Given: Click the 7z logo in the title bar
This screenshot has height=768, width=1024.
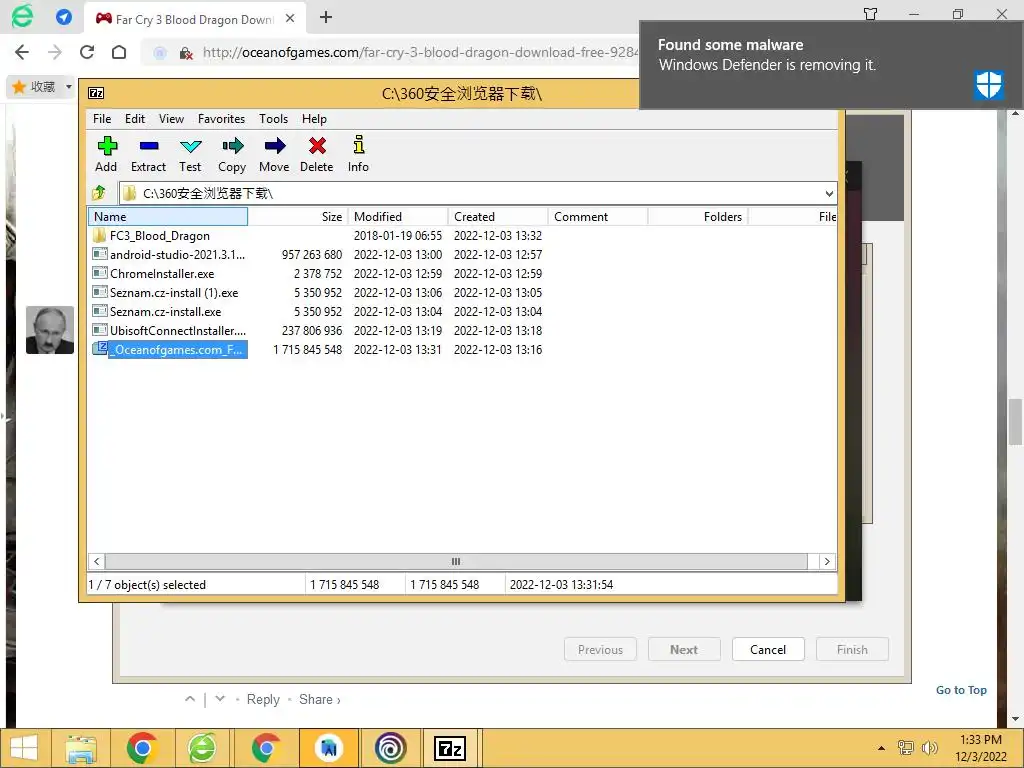Looking at the screenshot, I should [96, 93].
